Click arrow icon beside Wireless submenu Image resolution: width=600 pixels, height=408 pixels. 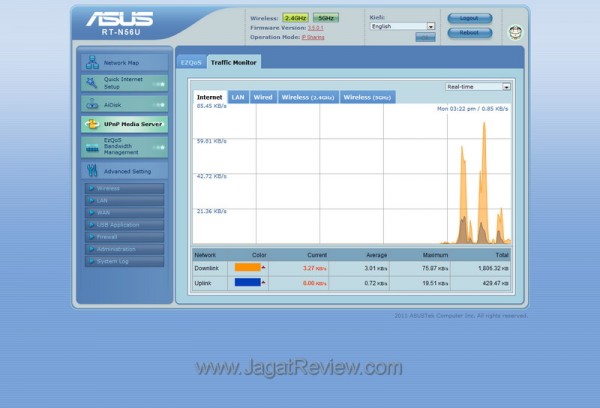[91, 188]
